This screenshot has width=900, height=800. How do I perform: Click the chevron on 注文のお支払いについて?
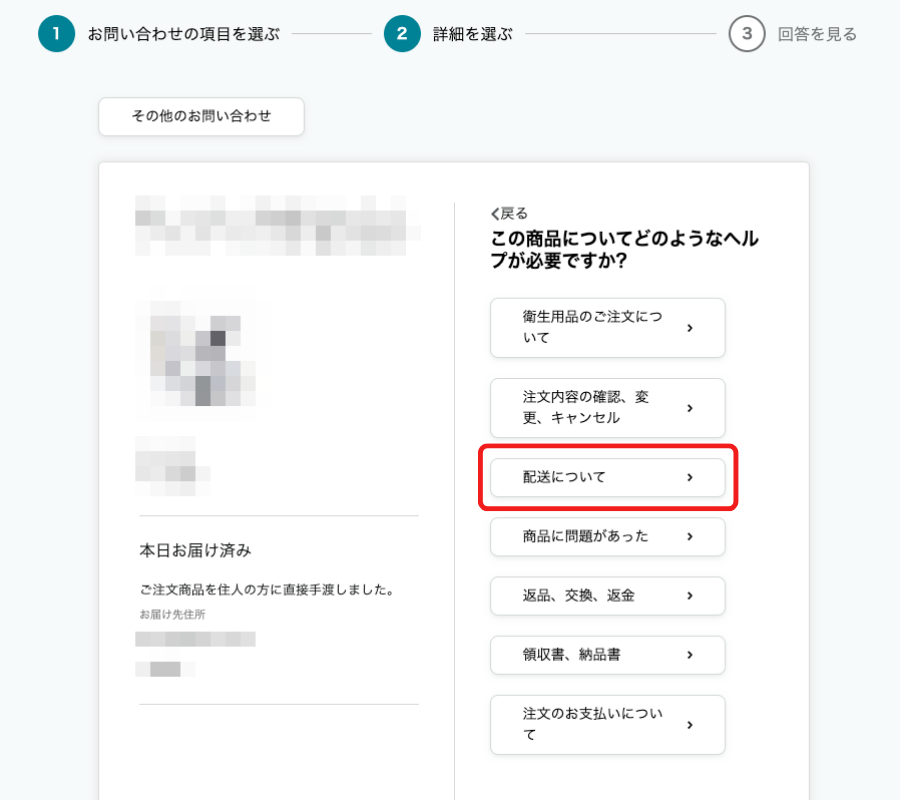click(689, 724)
